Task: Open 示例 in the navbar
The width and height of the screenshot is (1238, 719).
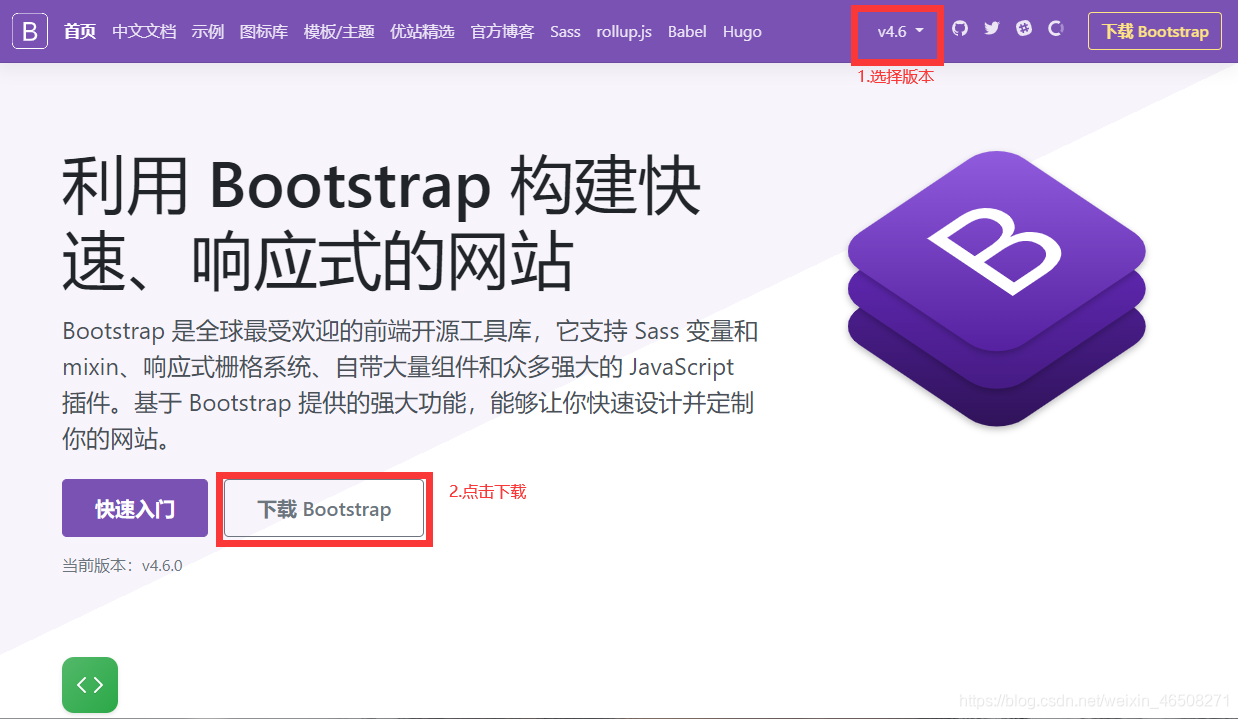Action: pyautogui.click(x=208, y=32)
